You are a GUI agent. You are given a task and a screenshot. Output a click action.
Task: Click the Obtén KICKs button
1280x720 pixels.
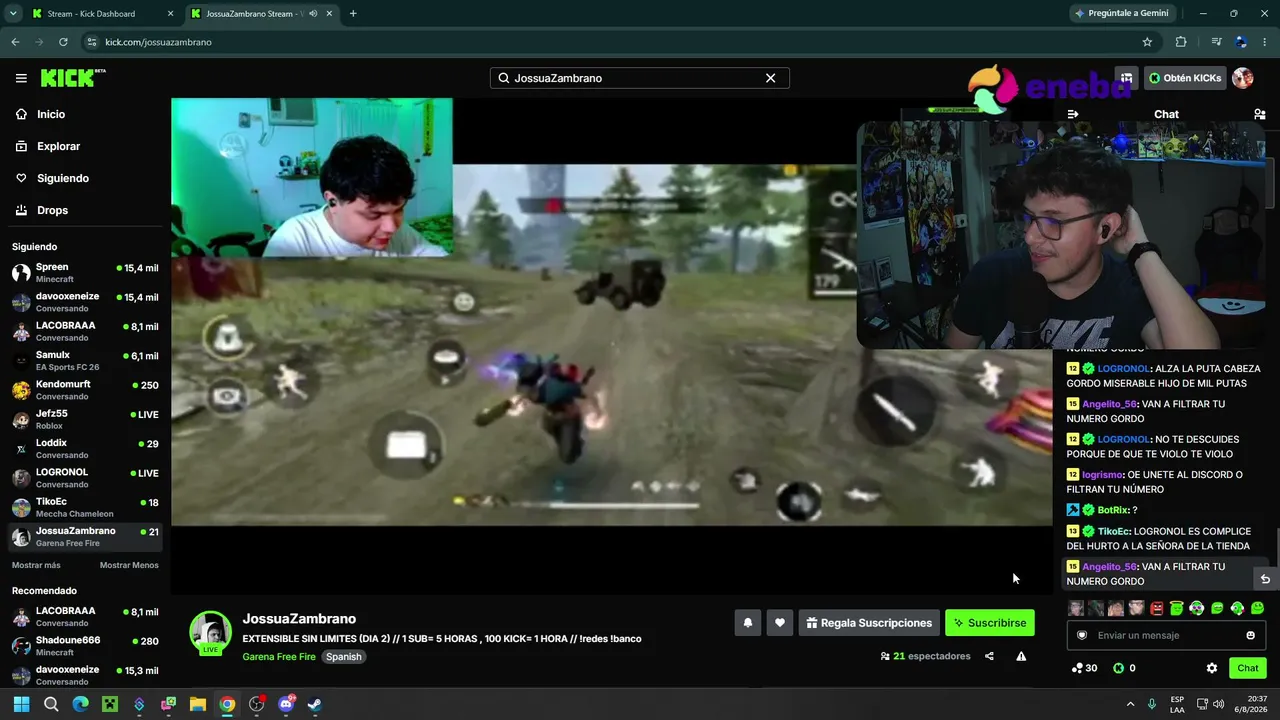point(1185,78)
